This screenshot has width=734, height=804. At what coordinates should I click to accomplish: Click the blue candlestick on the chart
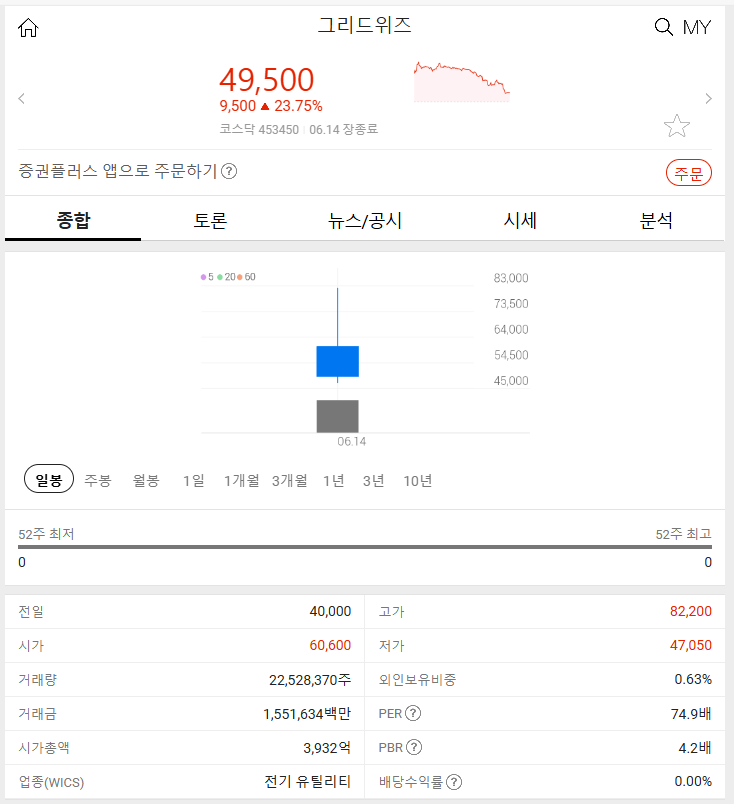pyautogui.click(x=338, y=361)
